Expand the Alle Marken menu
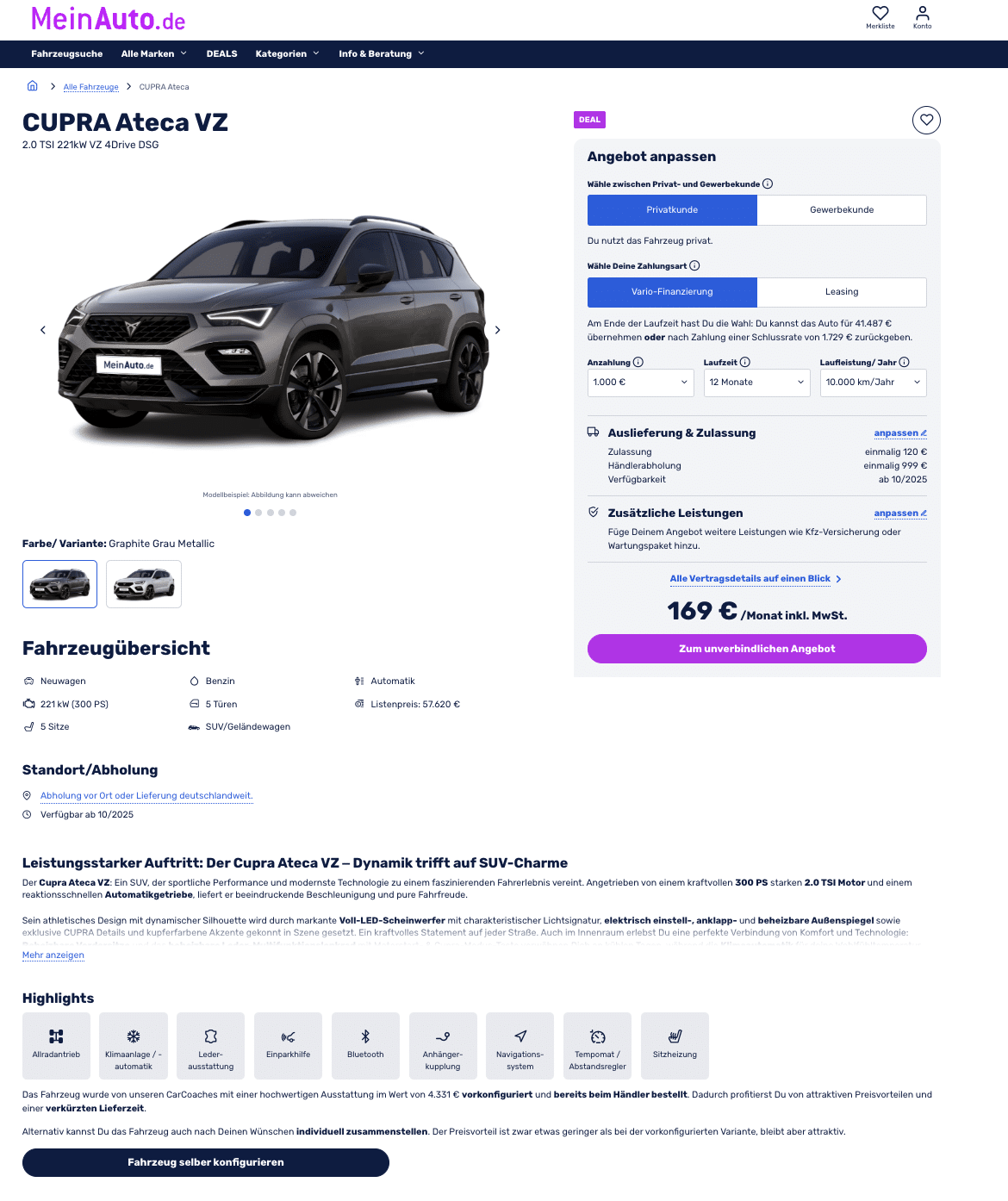This screenshot has height=1201, width=1008. coord(154,53)
